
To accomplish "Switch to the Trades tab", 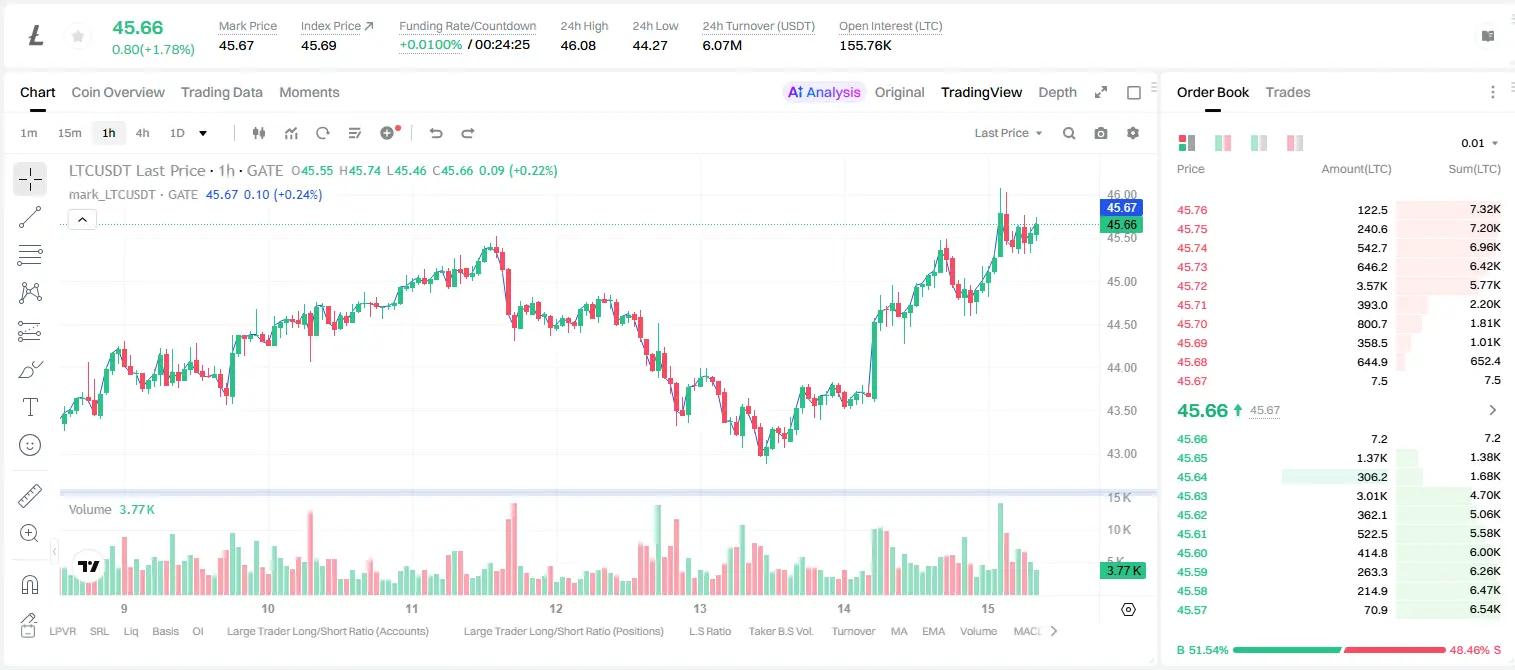I will (1287, 92).
